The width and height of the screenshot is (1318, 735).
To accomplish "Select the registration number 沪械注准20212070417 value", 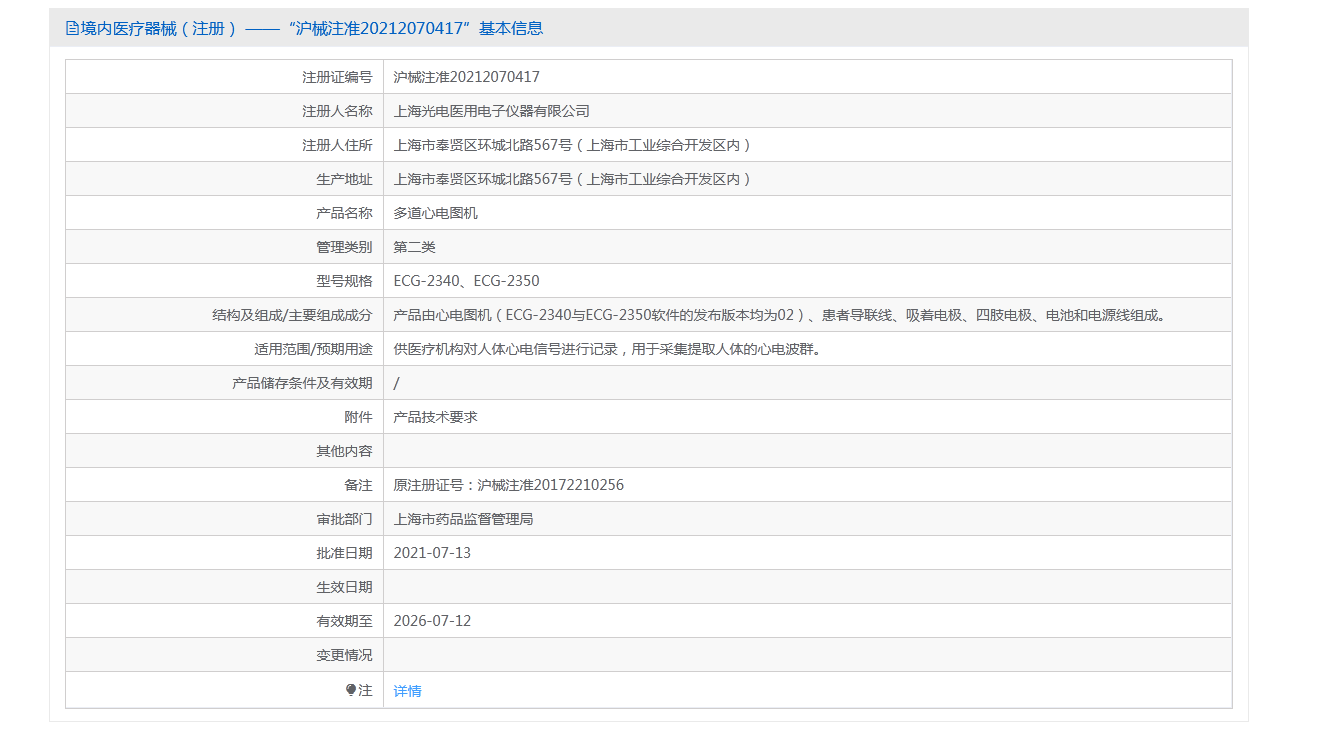I will tap(467, 77).
